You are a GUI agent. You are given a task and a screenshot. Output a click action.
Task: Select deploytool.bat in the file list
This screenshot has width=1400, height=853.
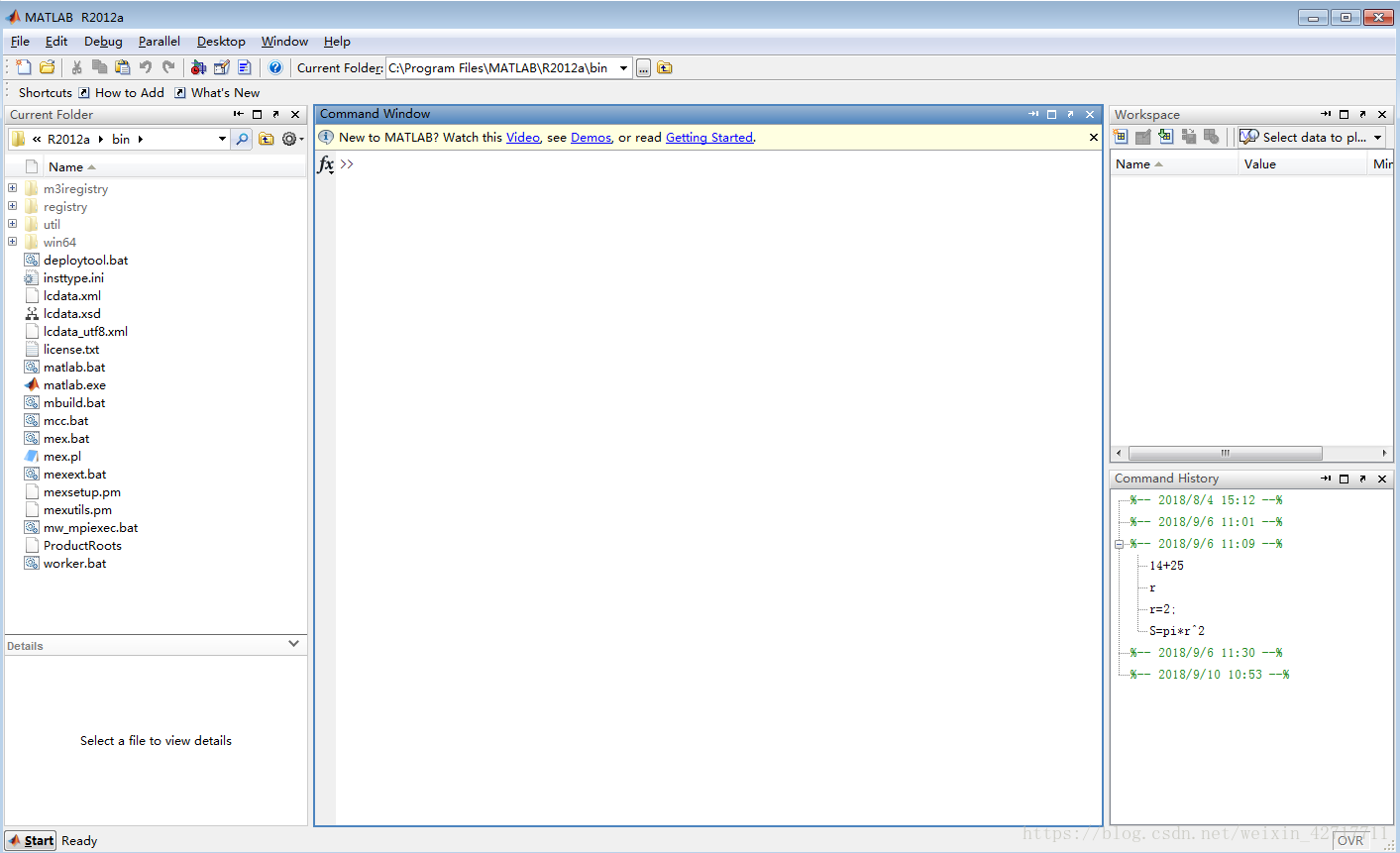[x=85, y=261]
